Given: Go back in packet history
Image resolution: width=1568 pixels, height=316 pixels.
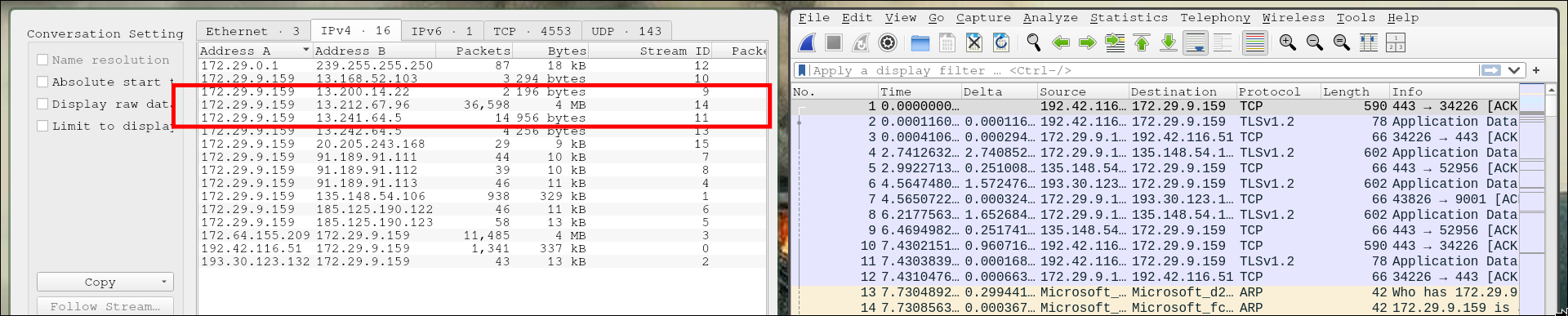Looking at the screenshot, I should (1061, 42).
